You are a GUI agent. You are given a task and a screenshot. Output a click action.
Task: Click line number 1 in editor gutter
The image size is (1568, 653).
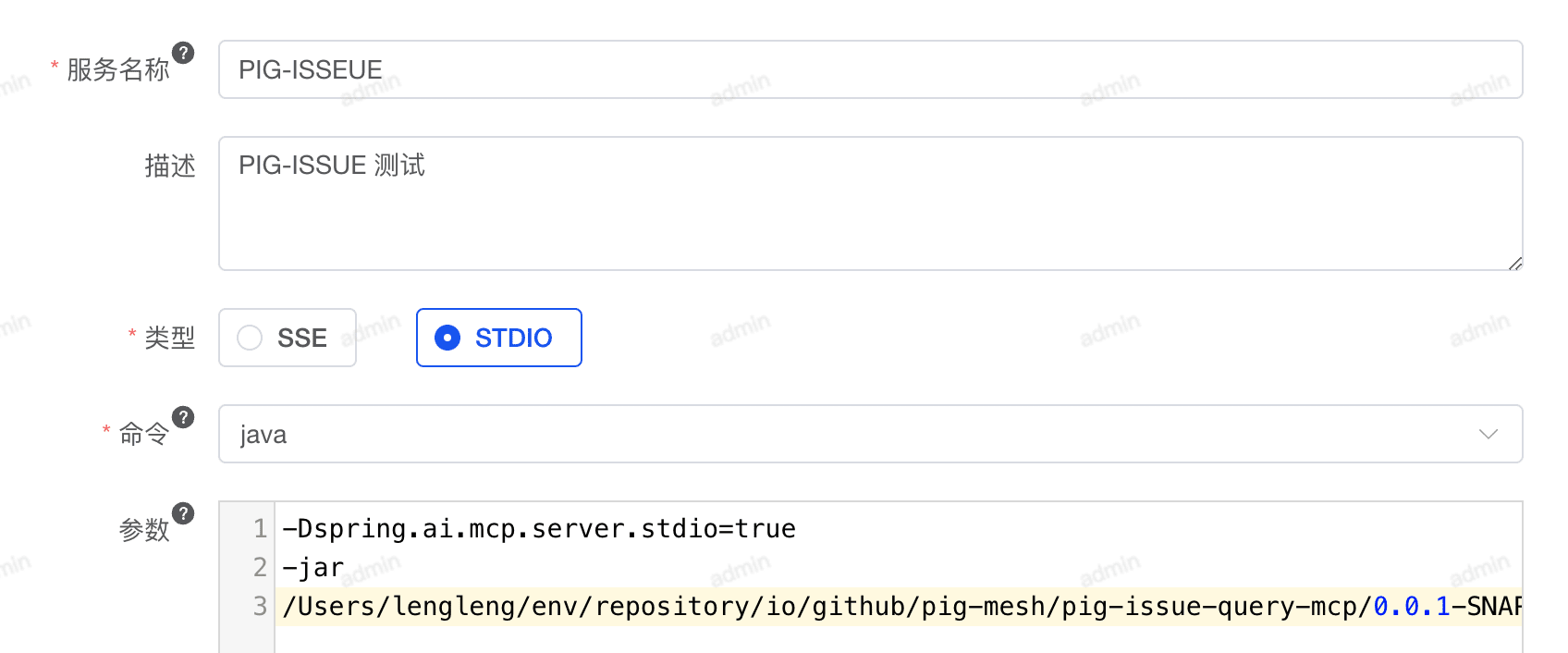pyautogui.click(x=260, y=528)
